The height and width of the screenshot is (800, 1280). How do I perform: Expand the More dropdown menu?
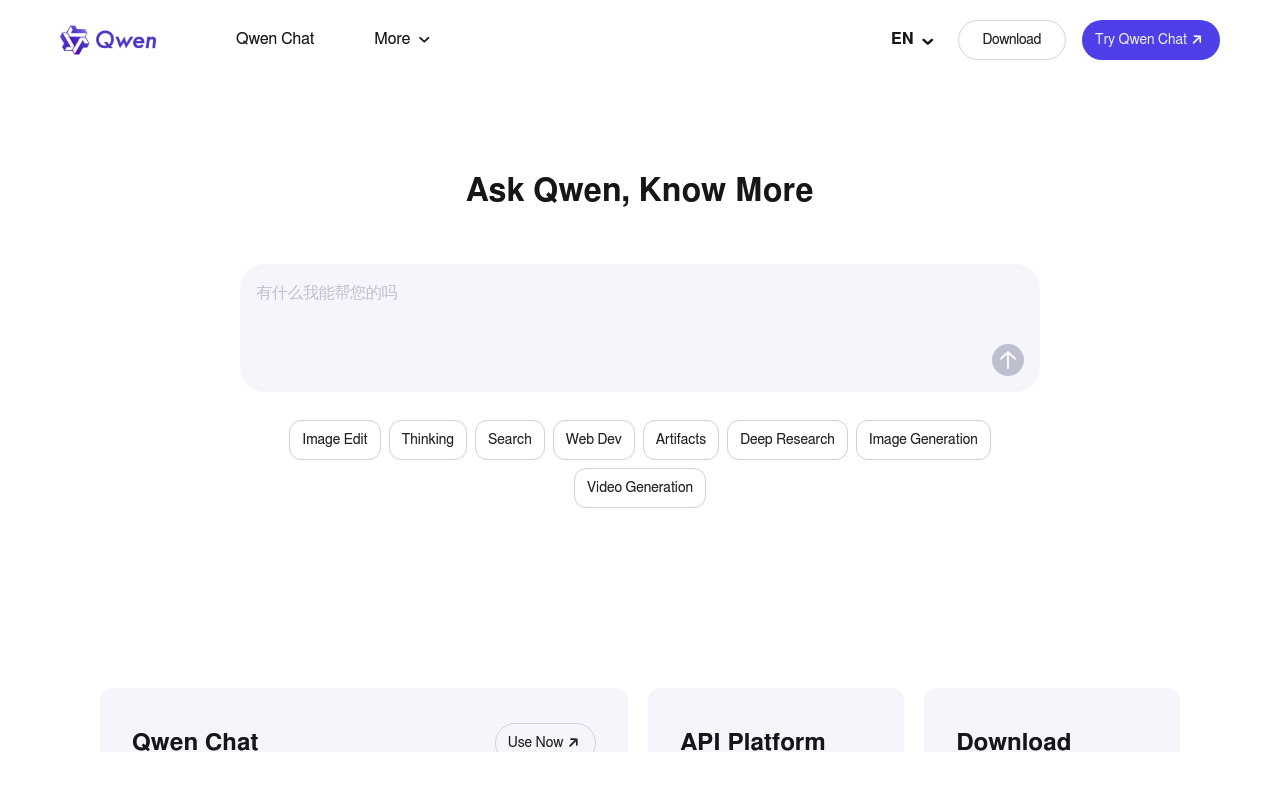[392, 39]
